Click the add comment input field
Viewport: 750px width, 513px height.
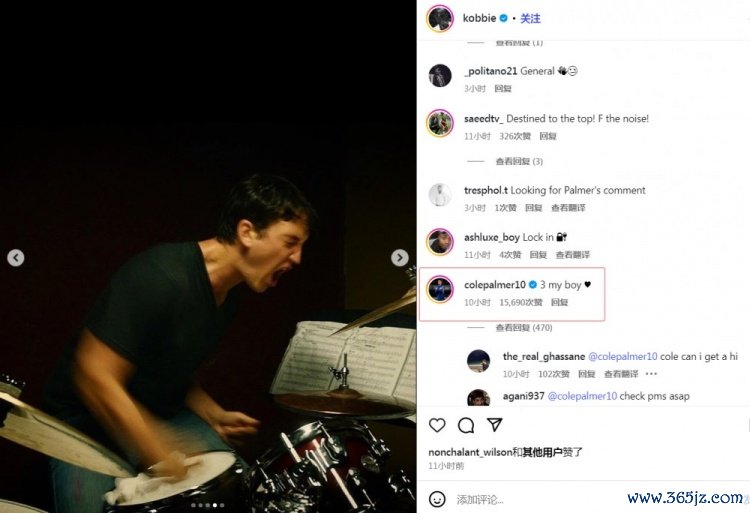(x=536, y=500)
